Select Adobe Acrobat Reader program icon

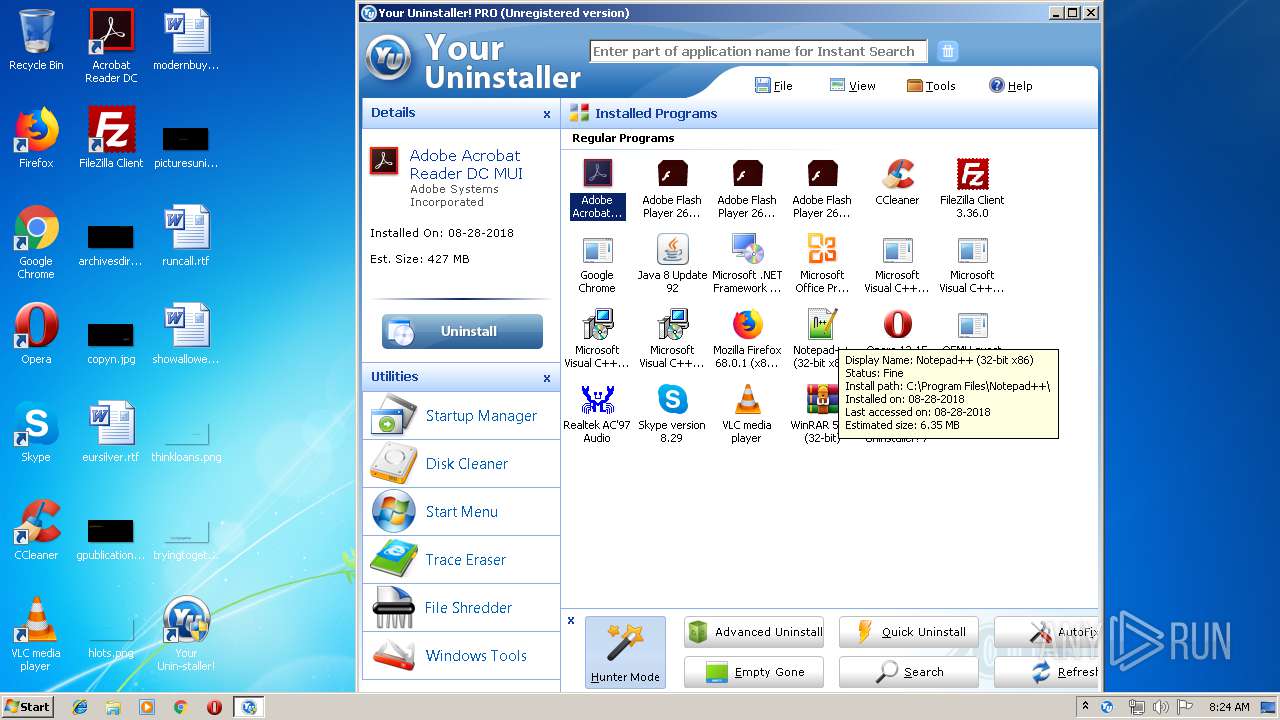click(x=597, y=188)
